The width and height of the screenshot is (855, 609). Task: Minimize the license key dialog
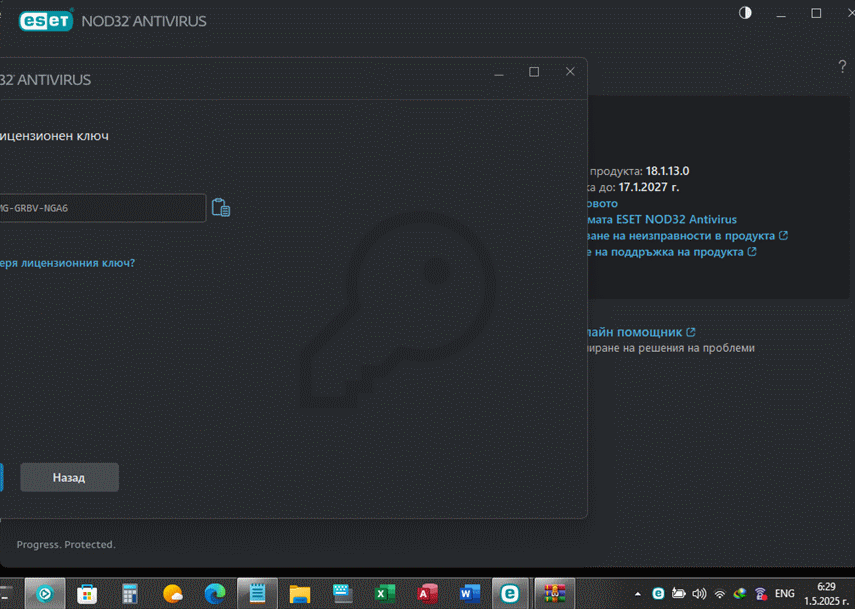click(x=498, y=73)
